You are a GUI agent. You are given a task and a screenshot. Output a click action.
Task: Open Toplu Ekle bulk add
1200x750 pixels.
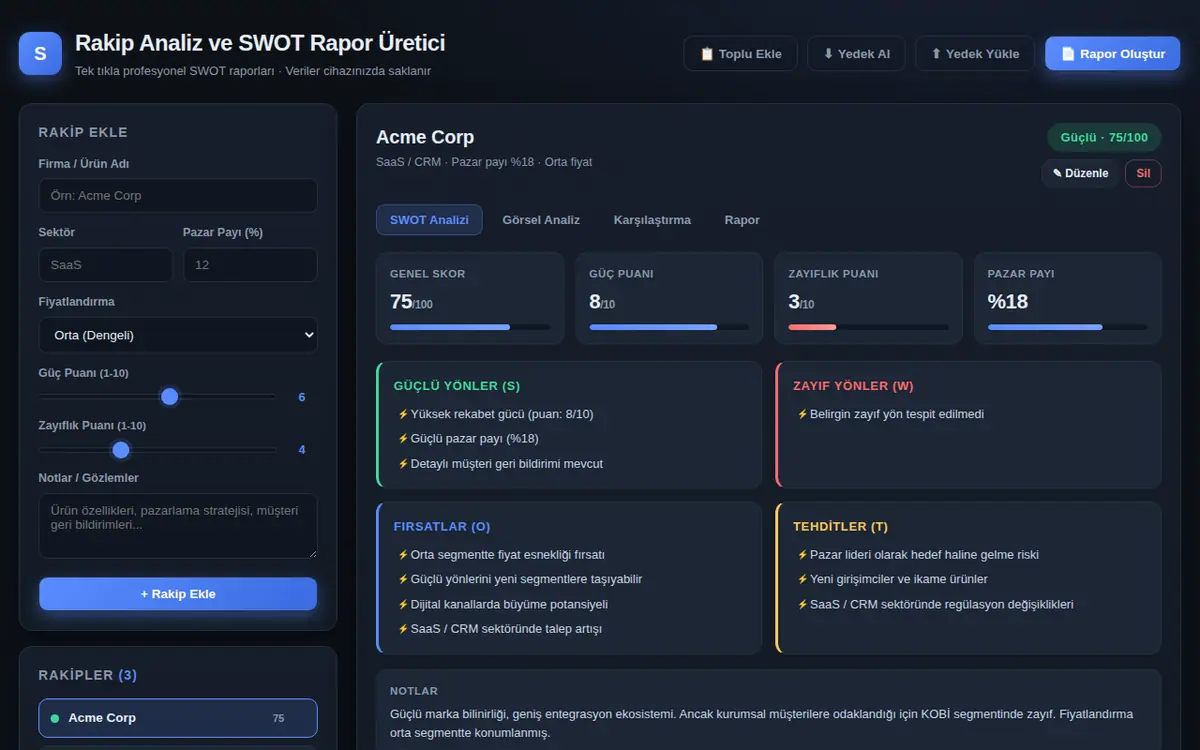(x=740, y=54)
